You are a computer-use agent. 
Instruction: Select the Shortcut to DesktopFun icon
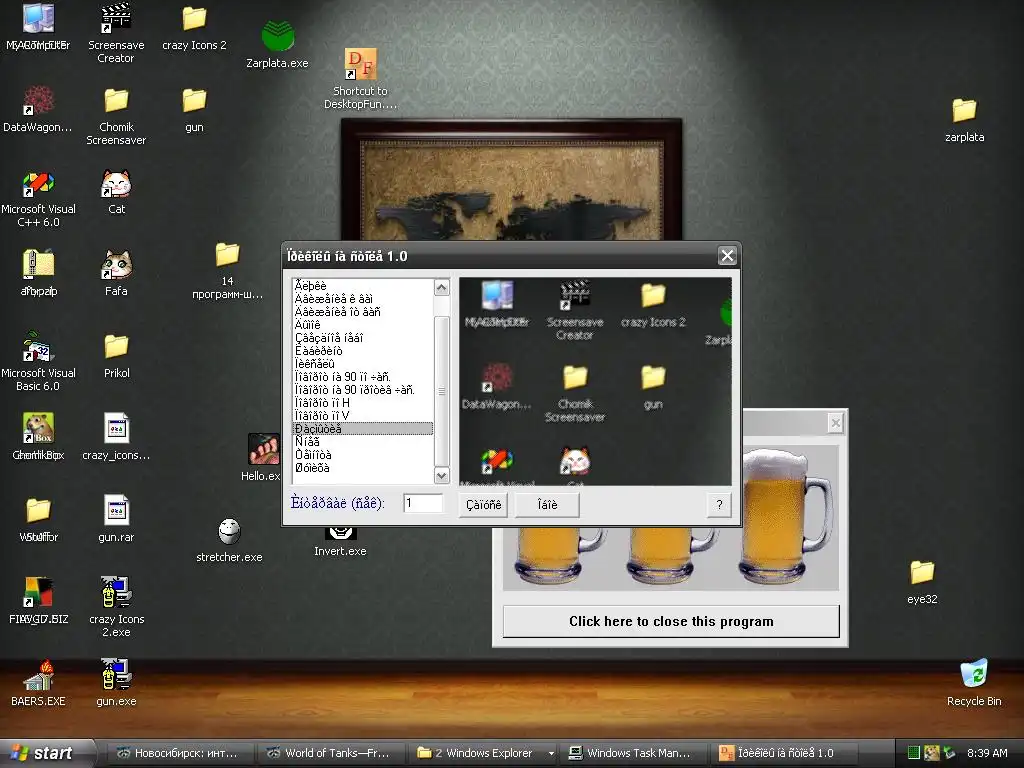coord(360,78)
